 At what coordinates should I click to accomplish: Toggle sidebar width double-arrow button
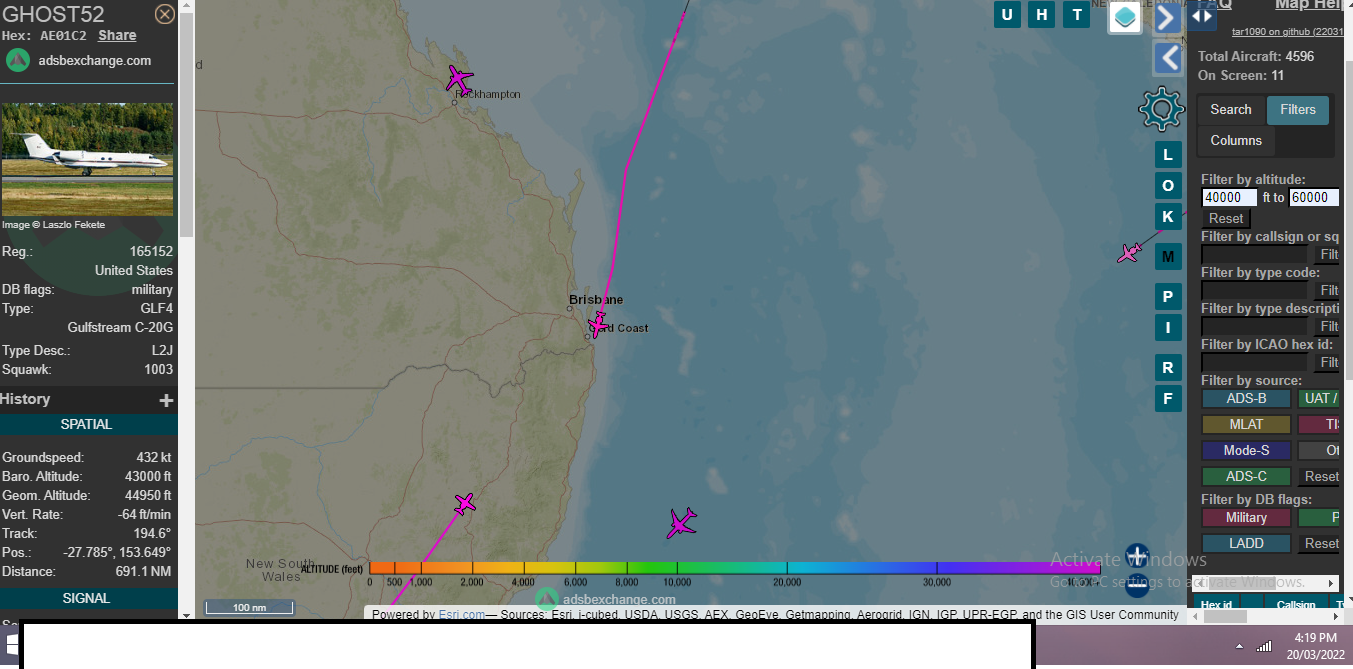tap(1202, 15)
